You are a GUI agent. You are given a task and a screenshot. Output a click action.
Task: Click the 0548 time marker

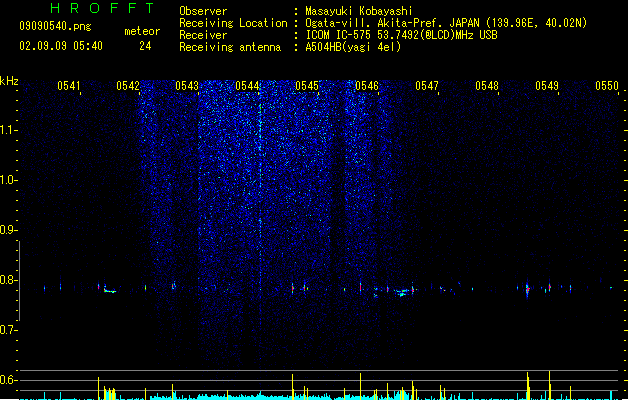click(x=487, y=85)
